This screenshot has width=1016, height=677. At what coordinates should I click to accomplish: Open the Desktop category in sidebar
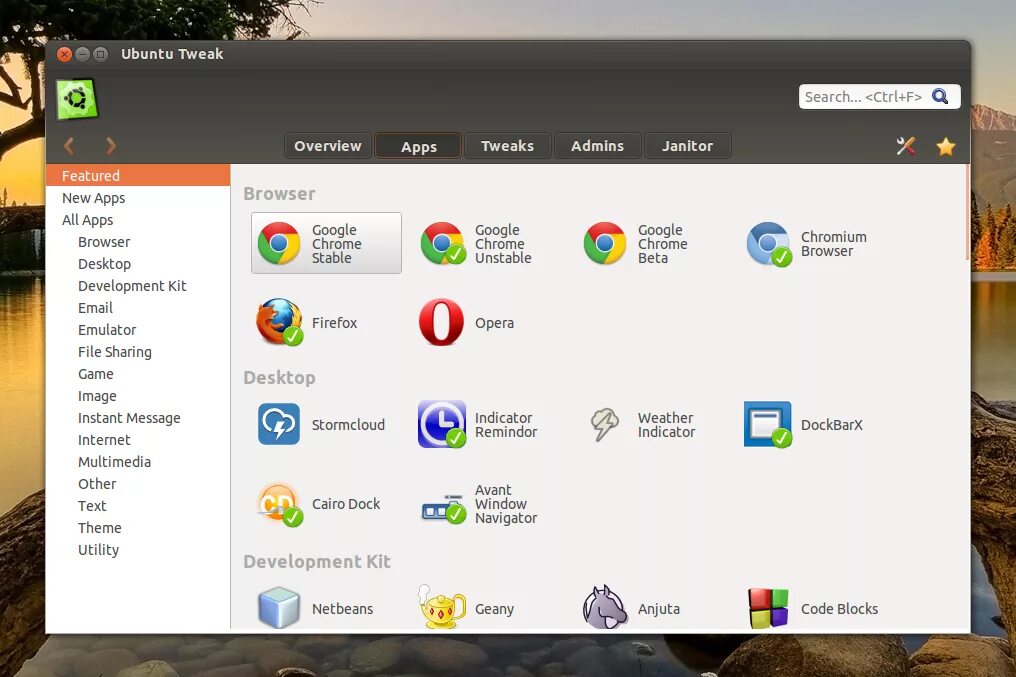point(138,264)
